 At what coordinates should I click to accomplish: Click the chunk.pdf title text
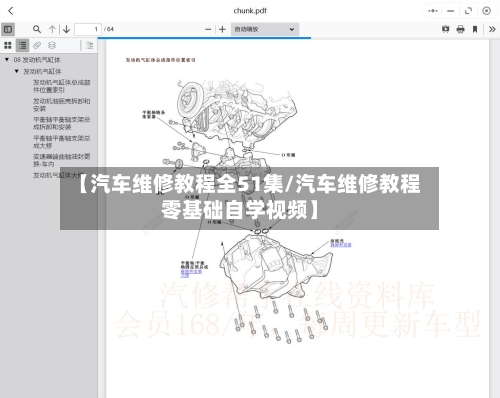[x=250, y=11]
